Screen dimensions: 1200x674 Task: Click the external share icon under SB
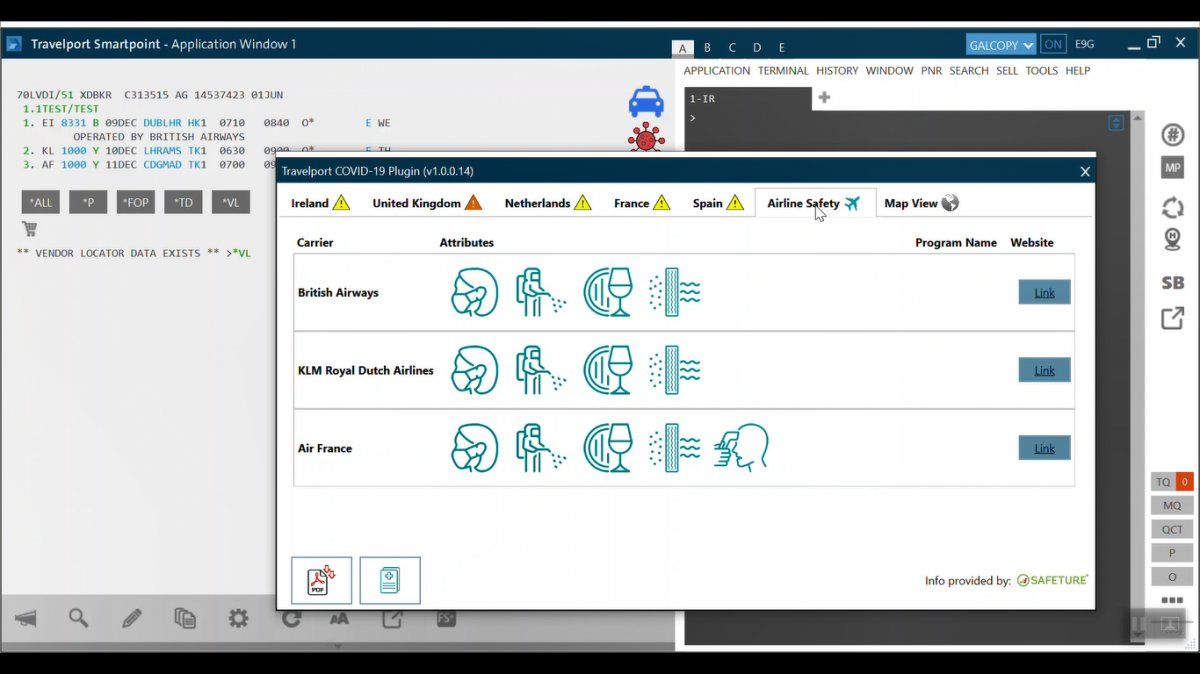pyautogui.click(x=1170, y=316)
